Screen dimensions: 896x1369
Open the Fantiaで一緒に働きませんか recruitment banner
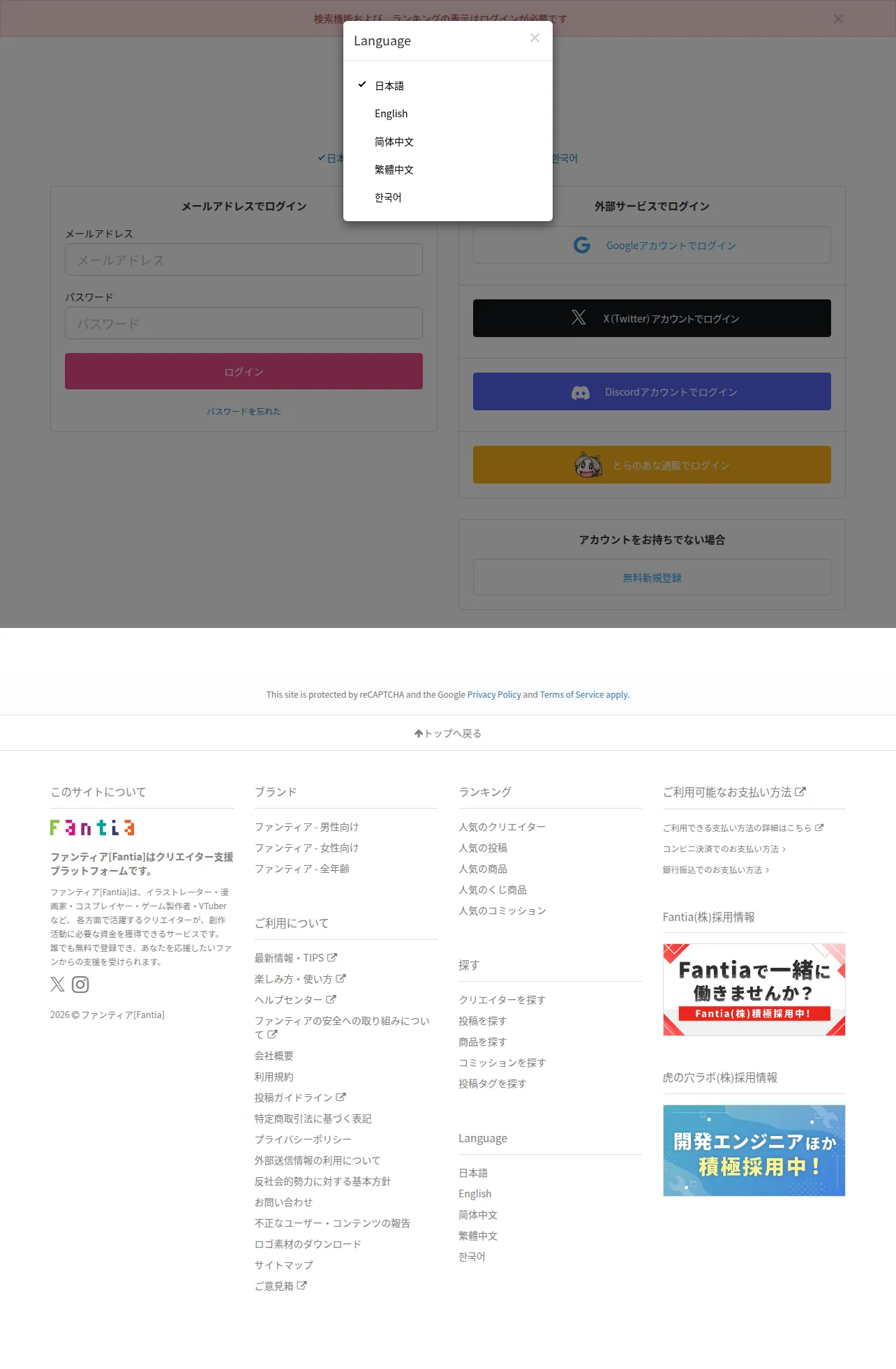tap(754, 989)
